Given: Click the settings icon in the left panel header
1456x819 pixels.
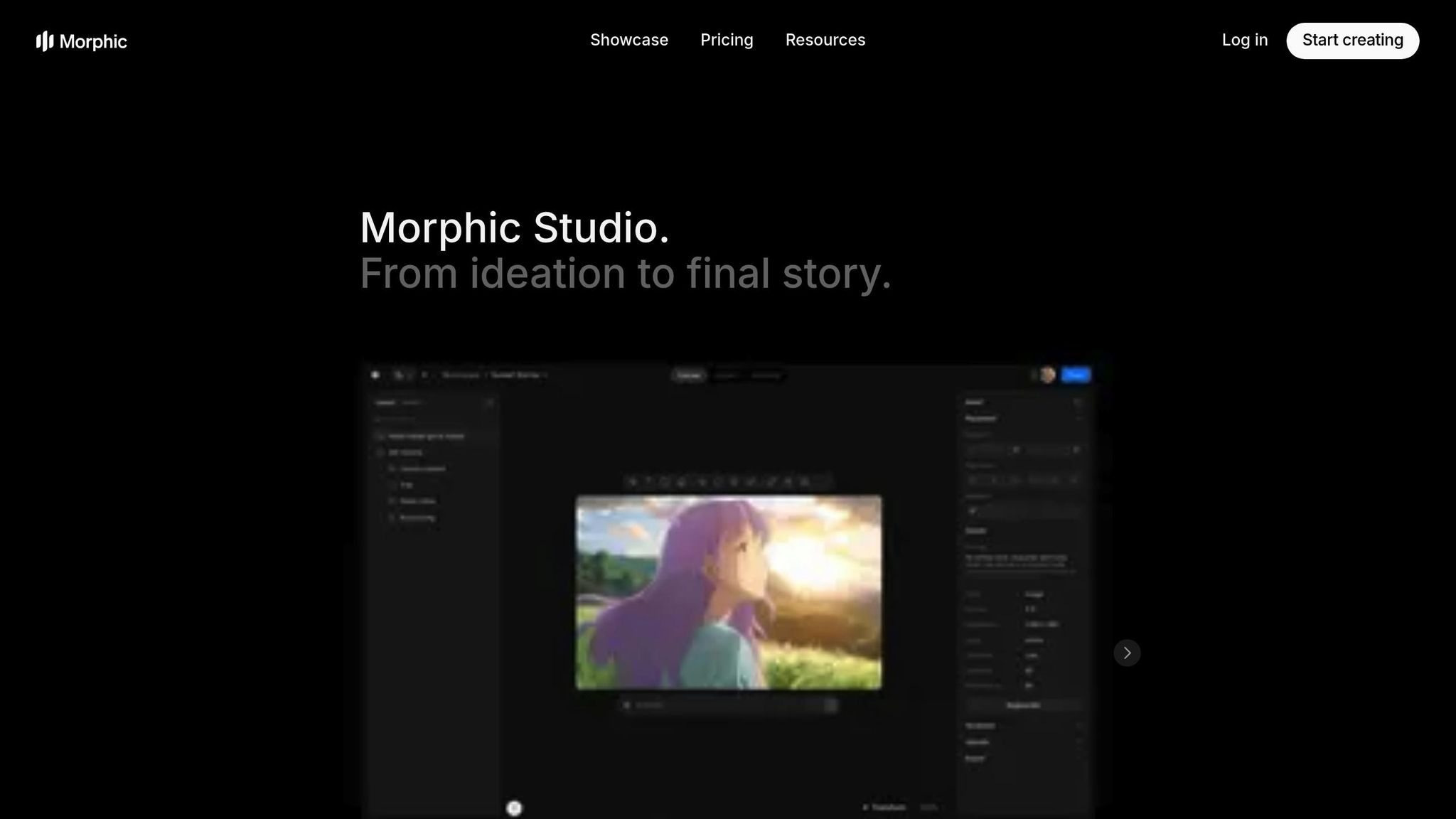Looking at the screenshot, I should (489, 402).
